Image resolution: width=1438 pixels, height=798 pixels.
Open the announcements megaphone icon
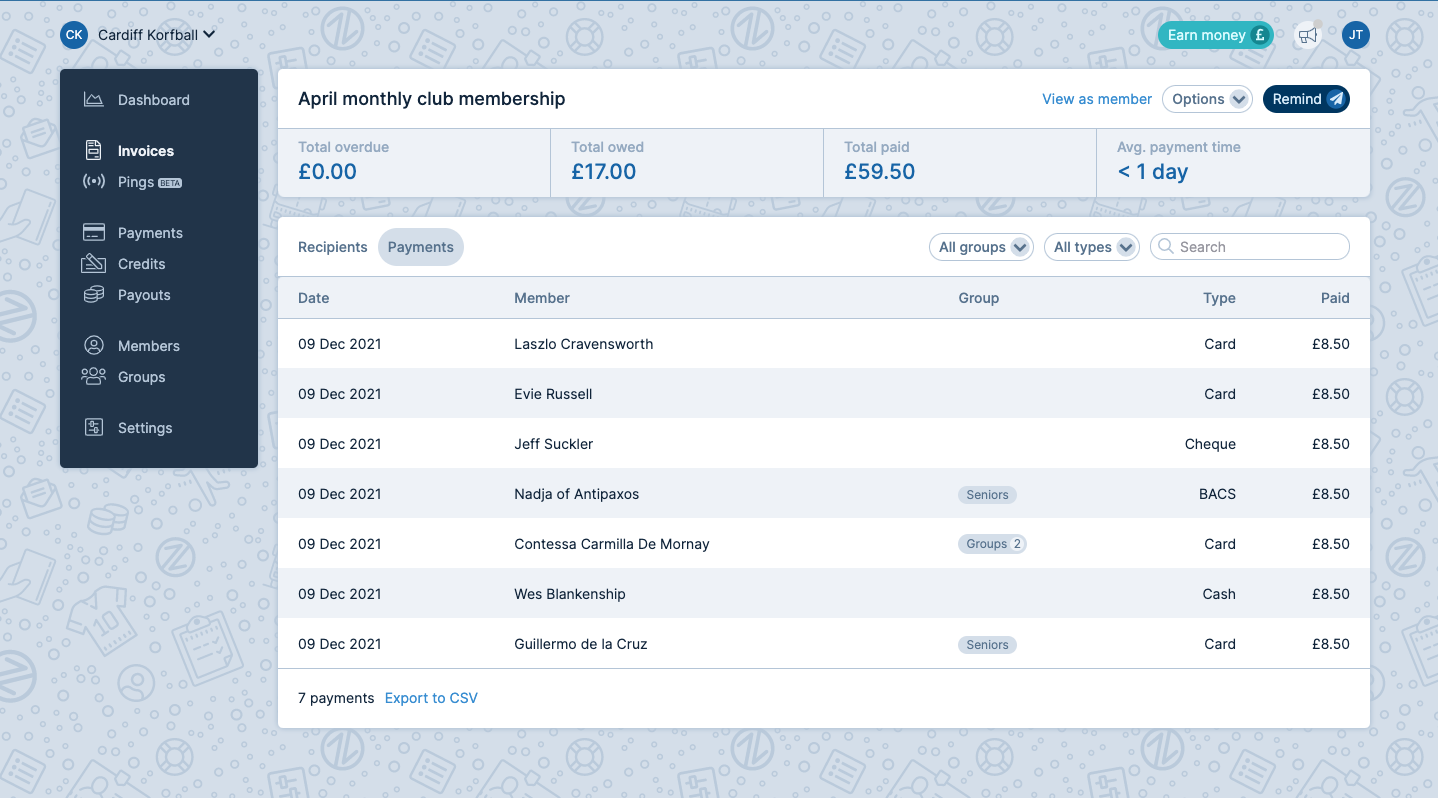pyautogui.click(x=1307, y=35)
